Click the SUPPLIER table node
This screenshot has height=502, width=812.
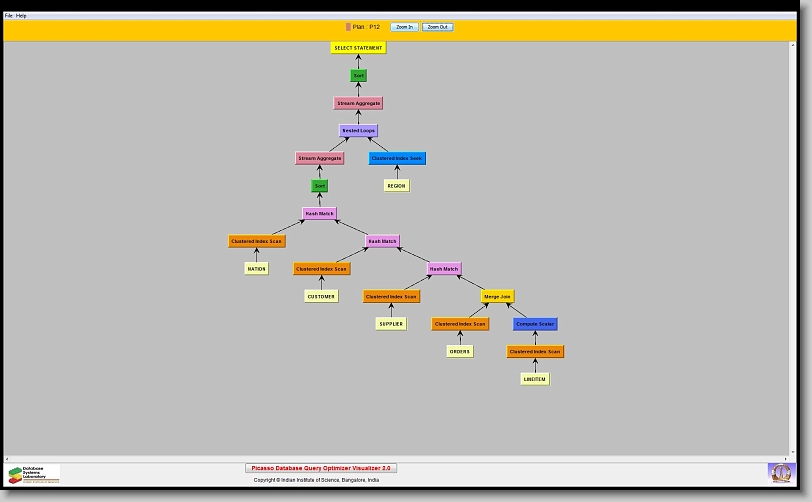click(391, 324)
